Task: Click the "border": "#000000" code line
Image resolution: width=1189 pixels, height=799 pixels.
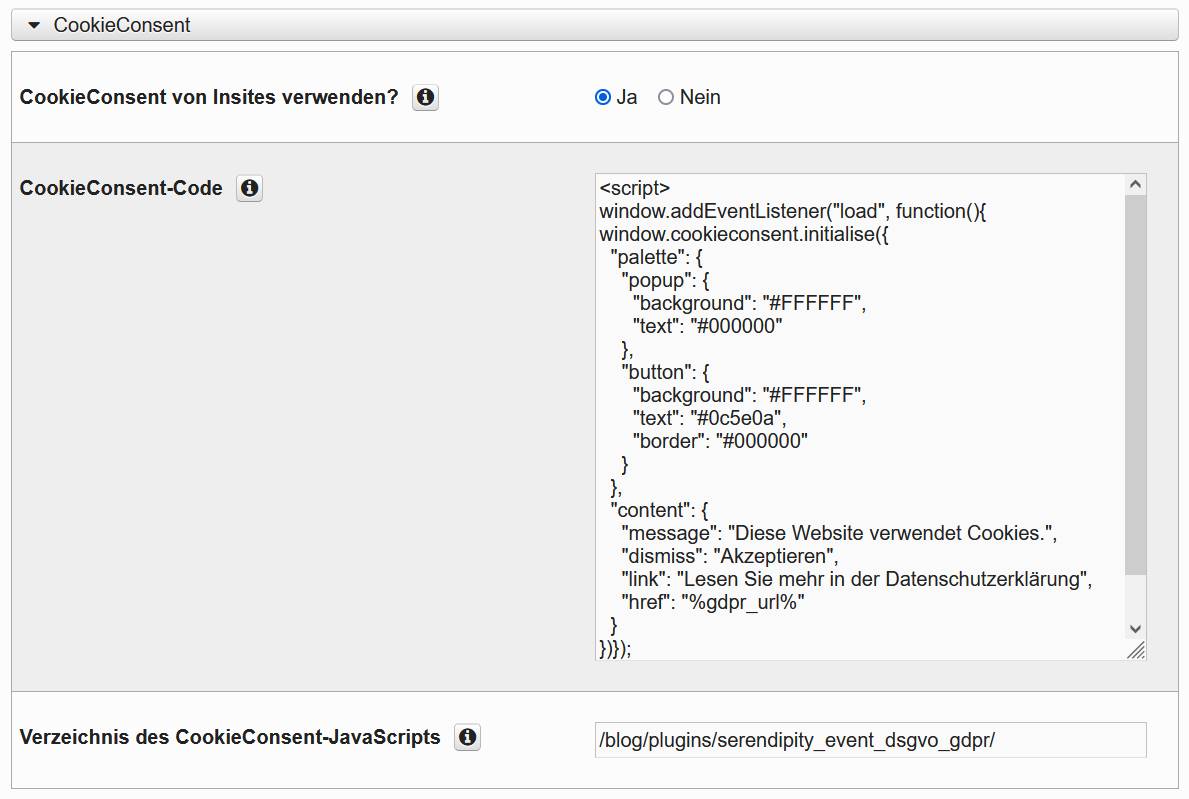Action: coord(720,441)
